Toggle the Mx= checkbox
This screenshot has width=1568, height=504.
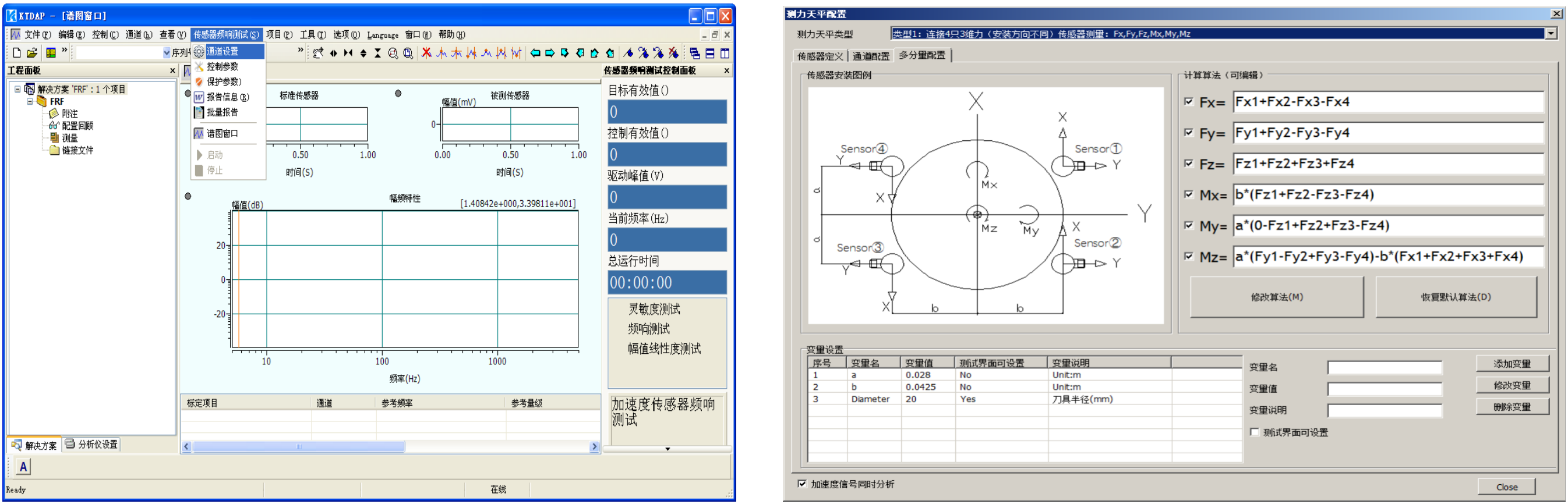(x=1188, y=194)
